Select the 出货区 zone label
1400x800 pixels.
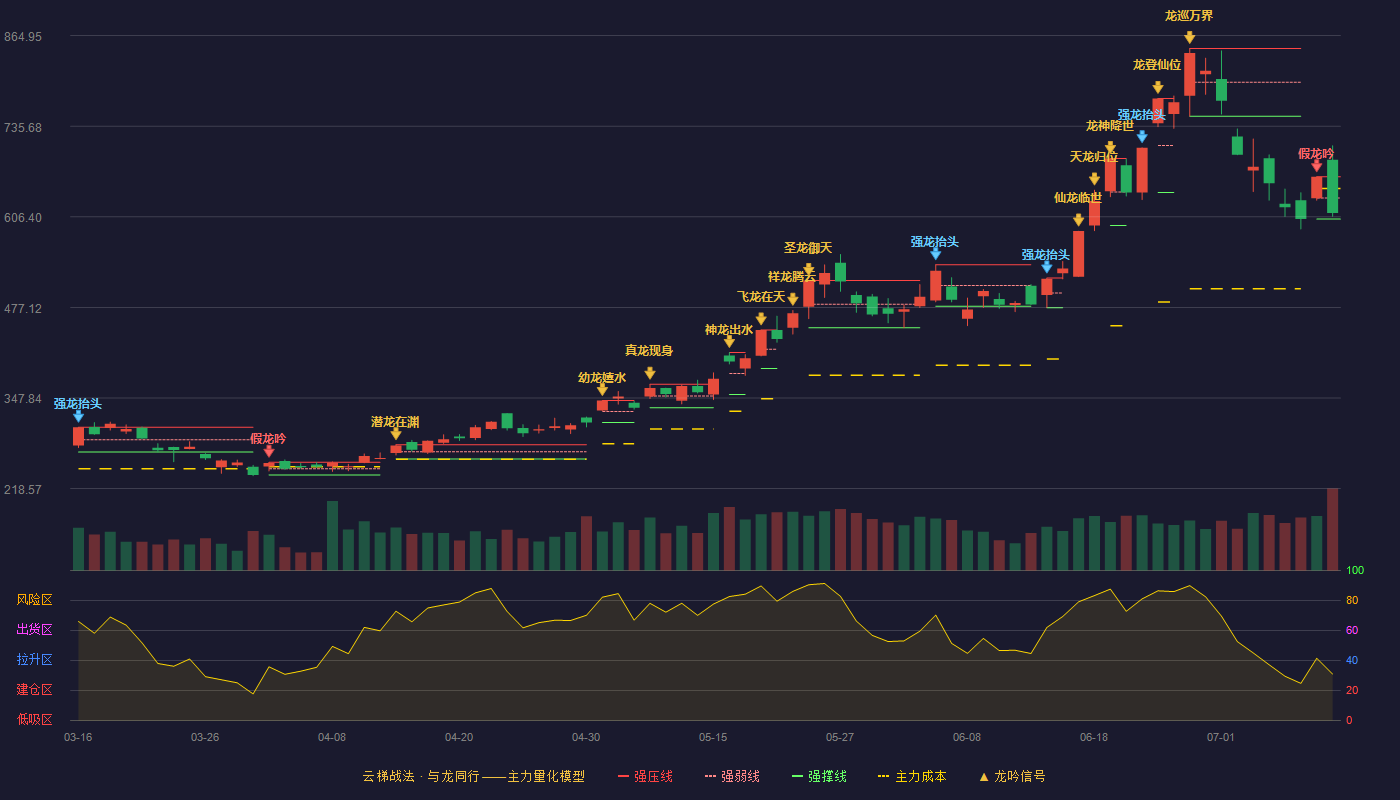click(35, 630)
